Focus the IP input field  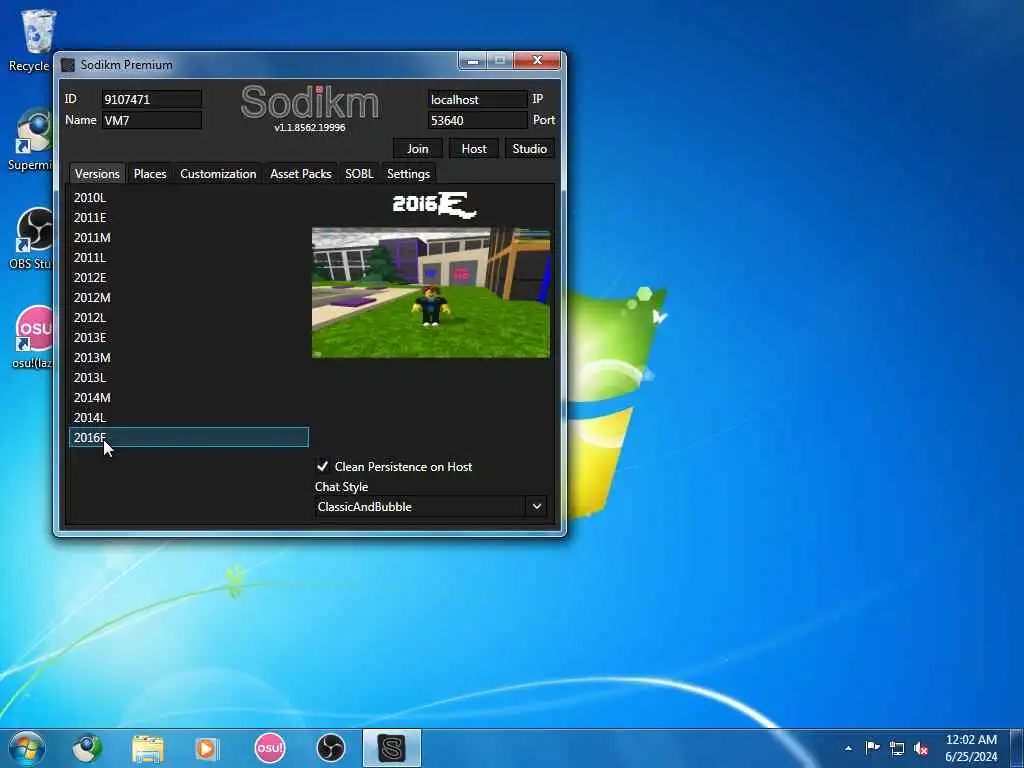click(477, 99)
